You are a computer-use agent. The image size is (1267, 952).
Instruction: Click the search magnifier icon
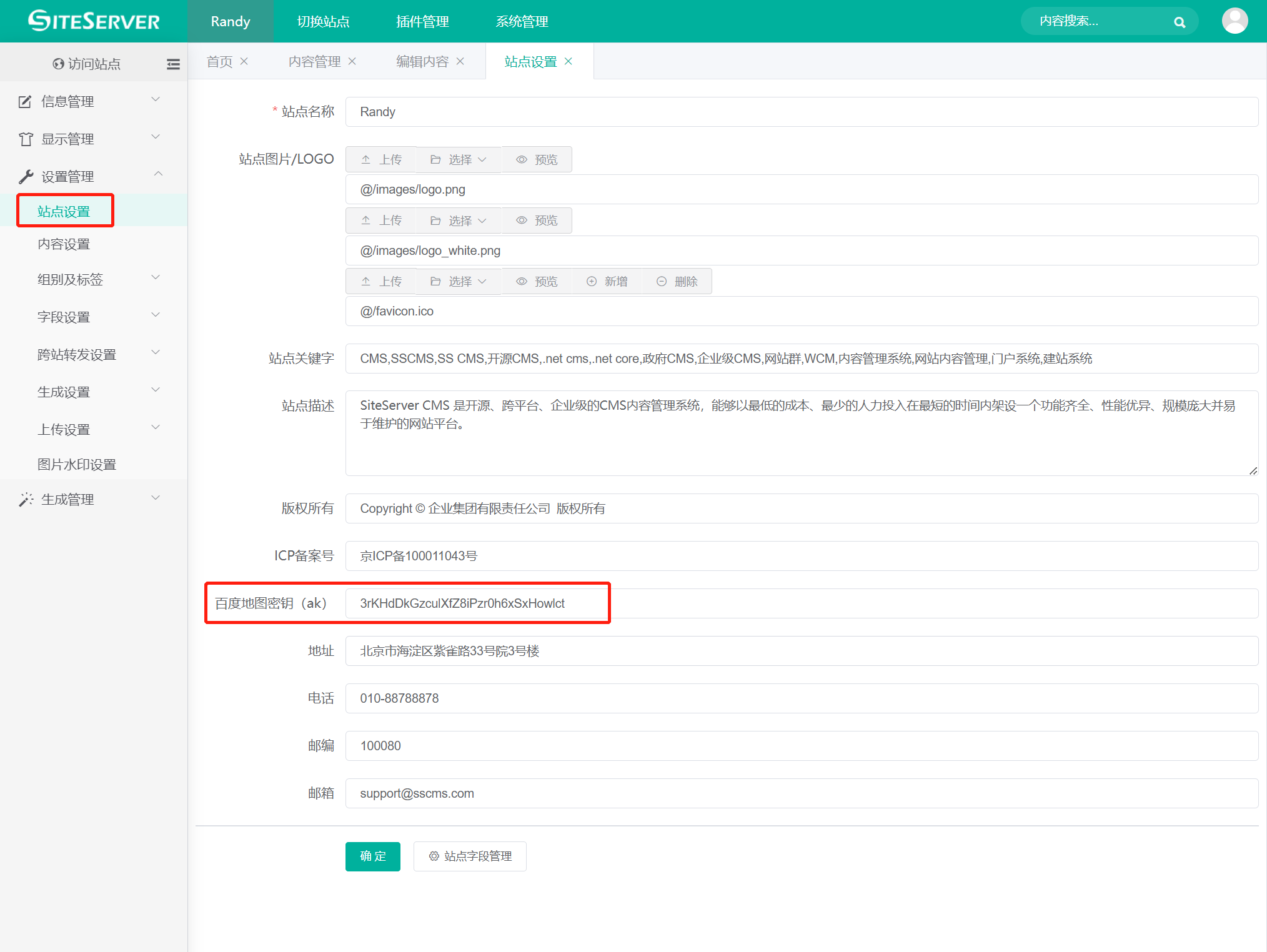(x=1179, y=22)
